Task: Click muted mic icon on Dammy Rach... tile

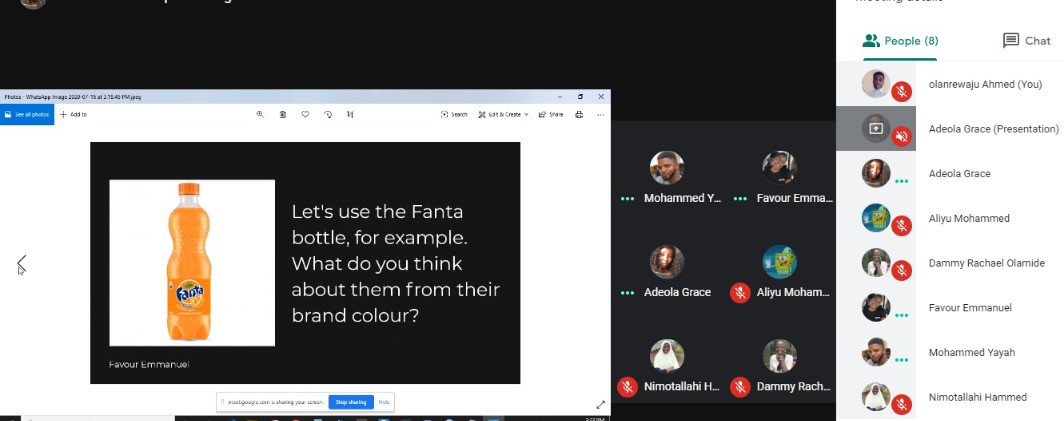Action: point(740,387)
